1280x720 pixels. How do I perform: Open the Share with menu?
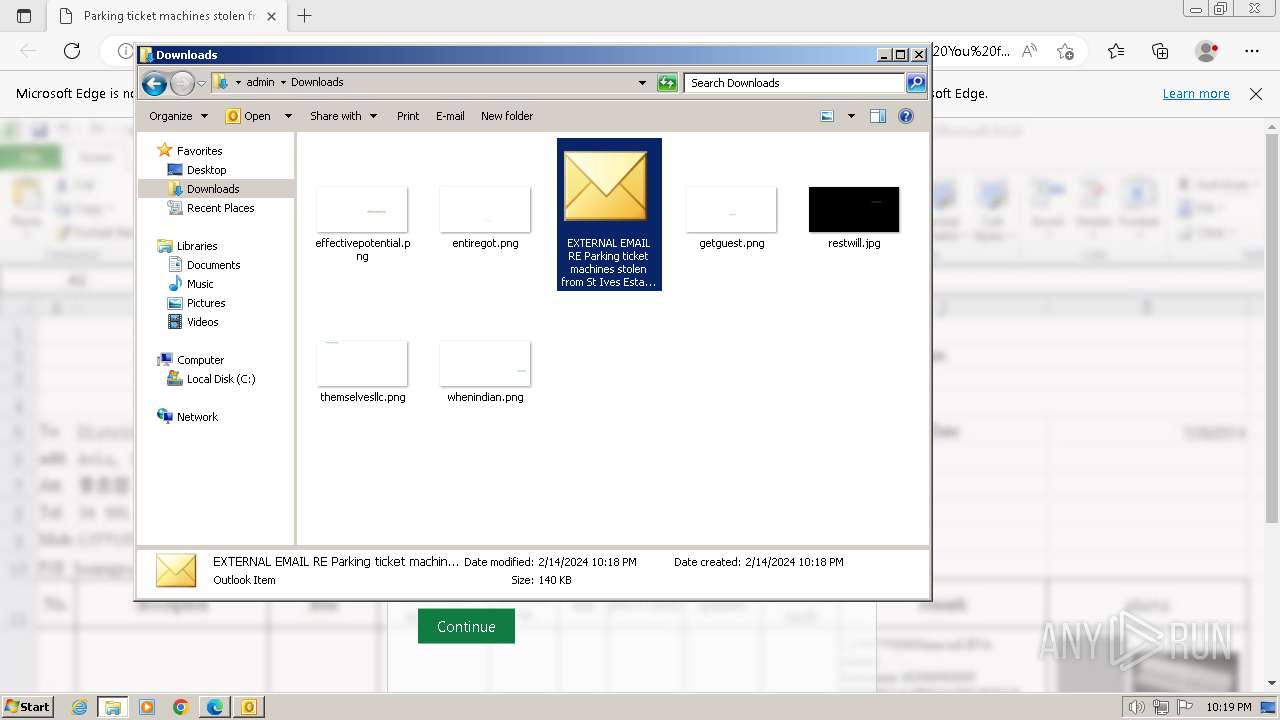[343, 116]
